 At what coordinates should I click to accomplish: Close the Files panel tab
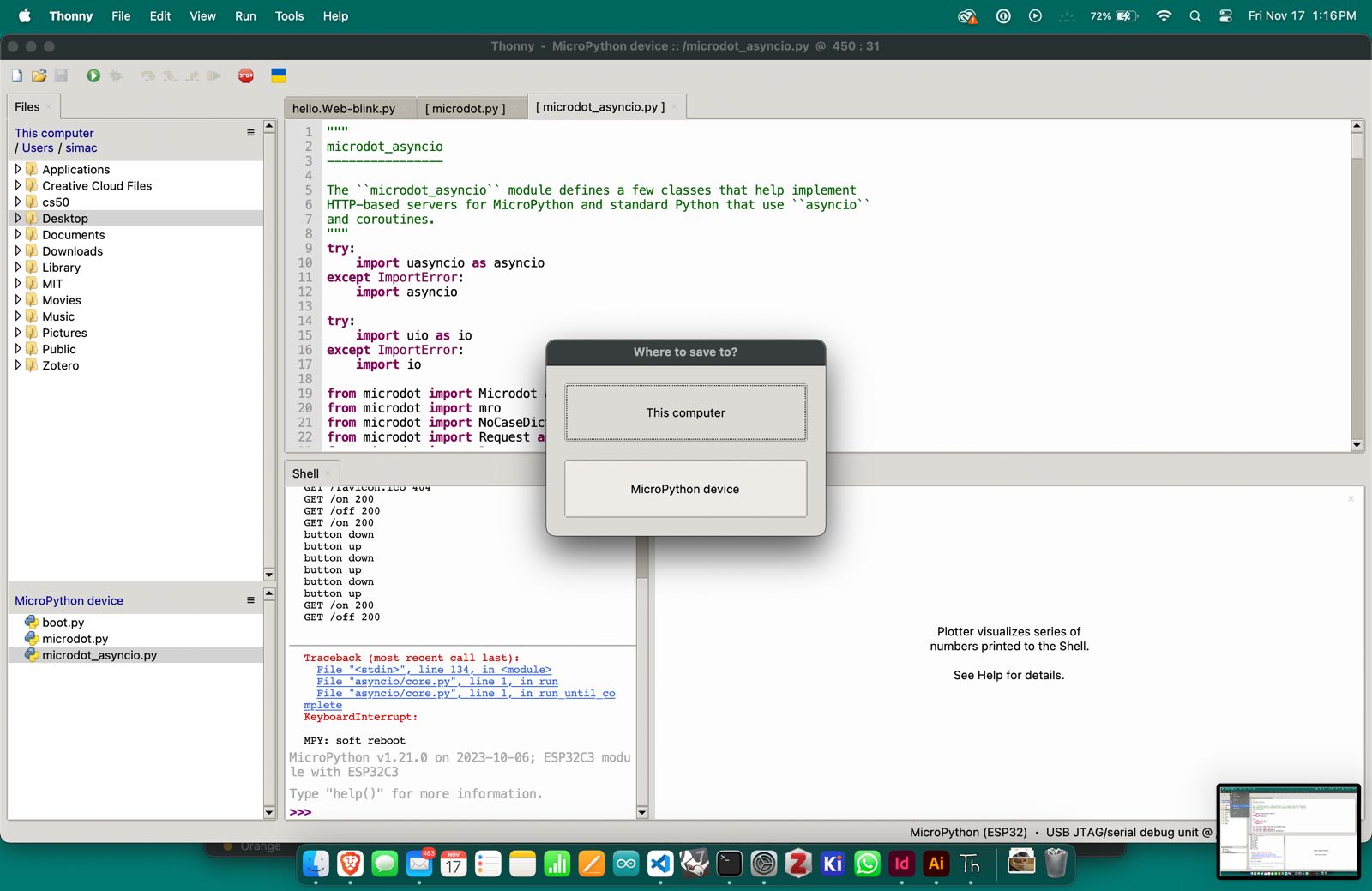[x=49, y=107]
